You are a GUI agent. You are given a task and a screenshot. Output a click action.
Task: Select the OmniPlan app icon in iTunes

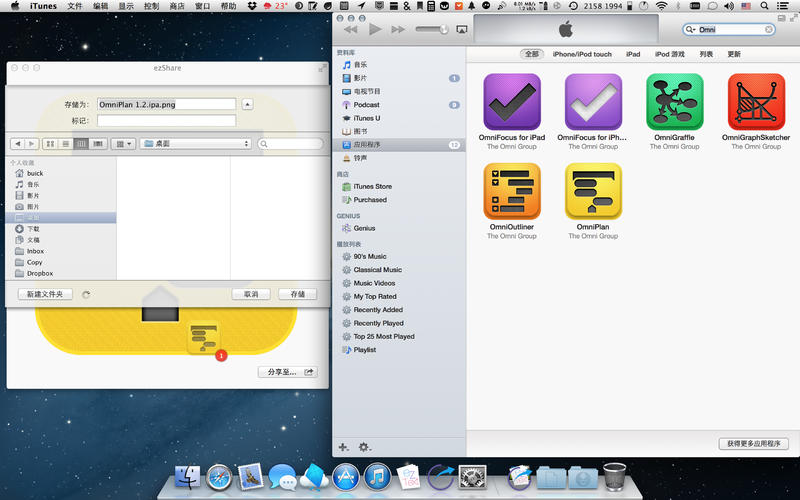[x=593, y=191]
